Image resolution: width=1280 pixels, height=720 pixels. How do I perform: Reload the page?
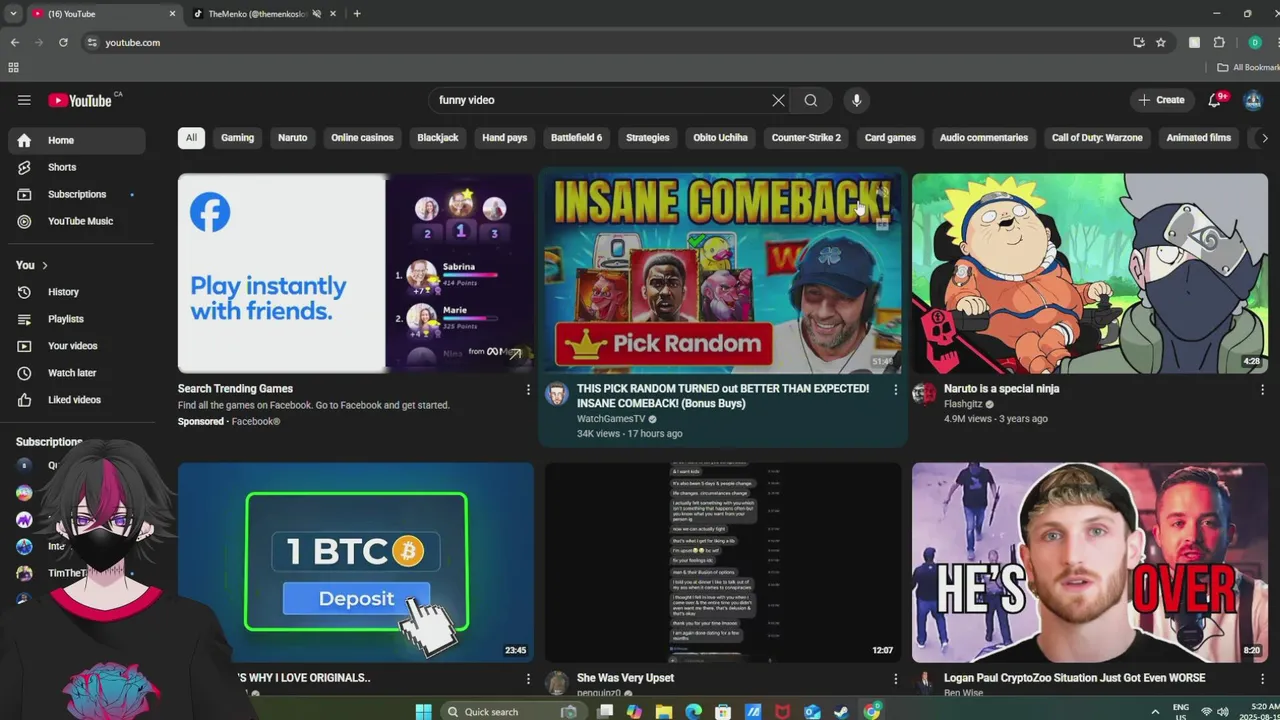[63, 42]
